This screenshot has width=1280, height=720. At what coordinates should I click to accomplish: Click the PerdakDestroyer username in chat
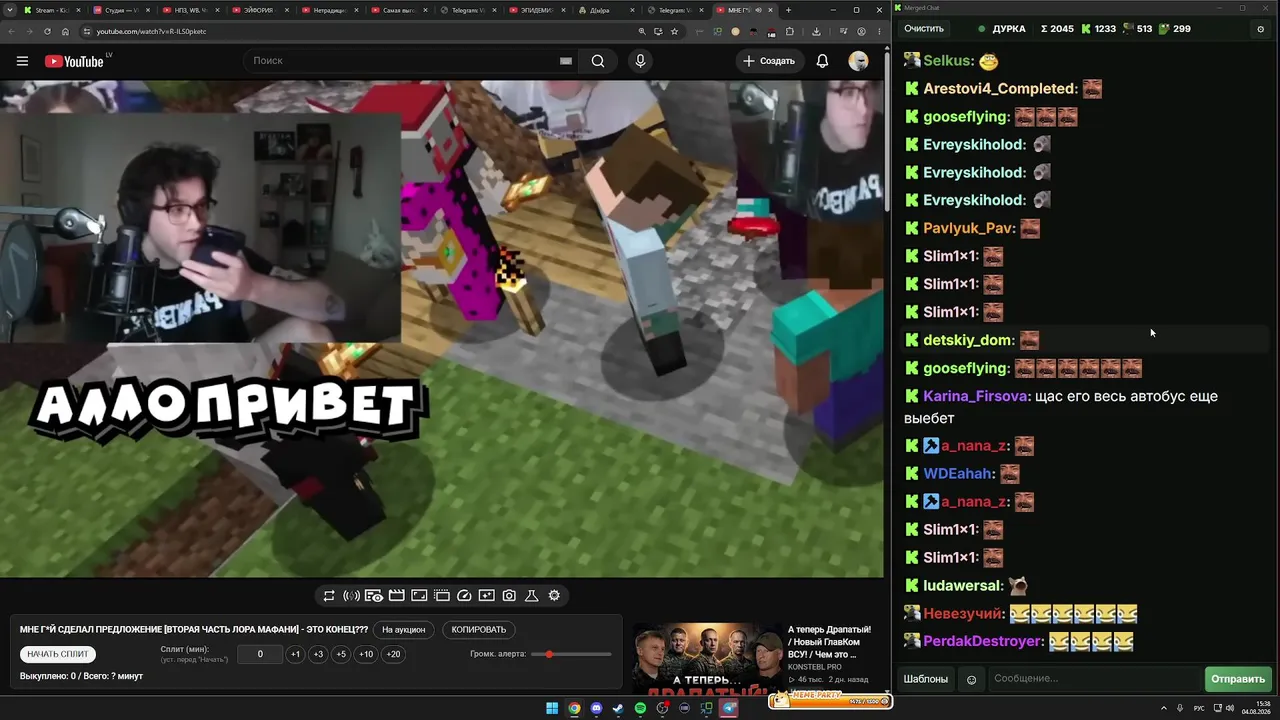[982, 641]
